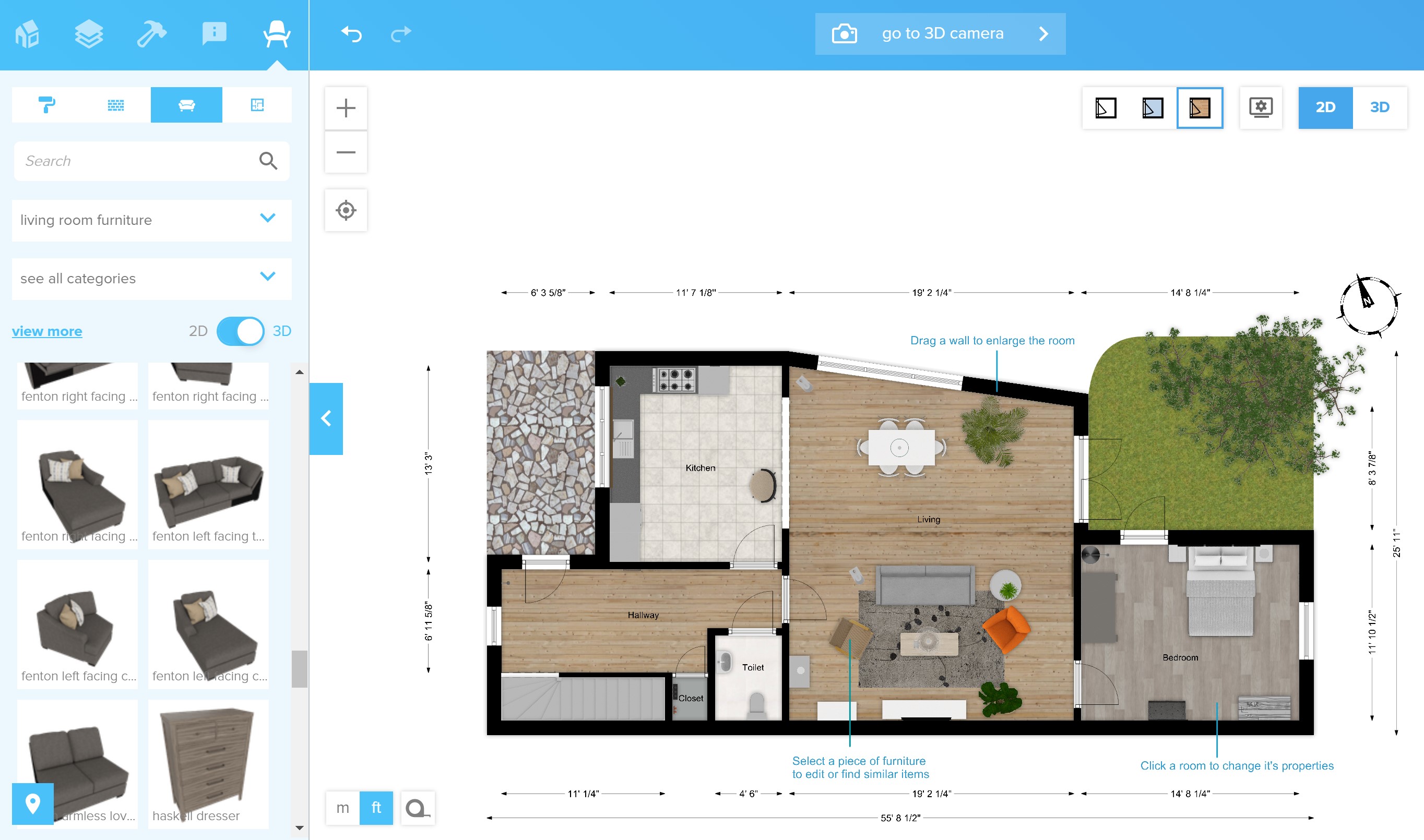Collapse the side panel with the arrow

(326, 419)
